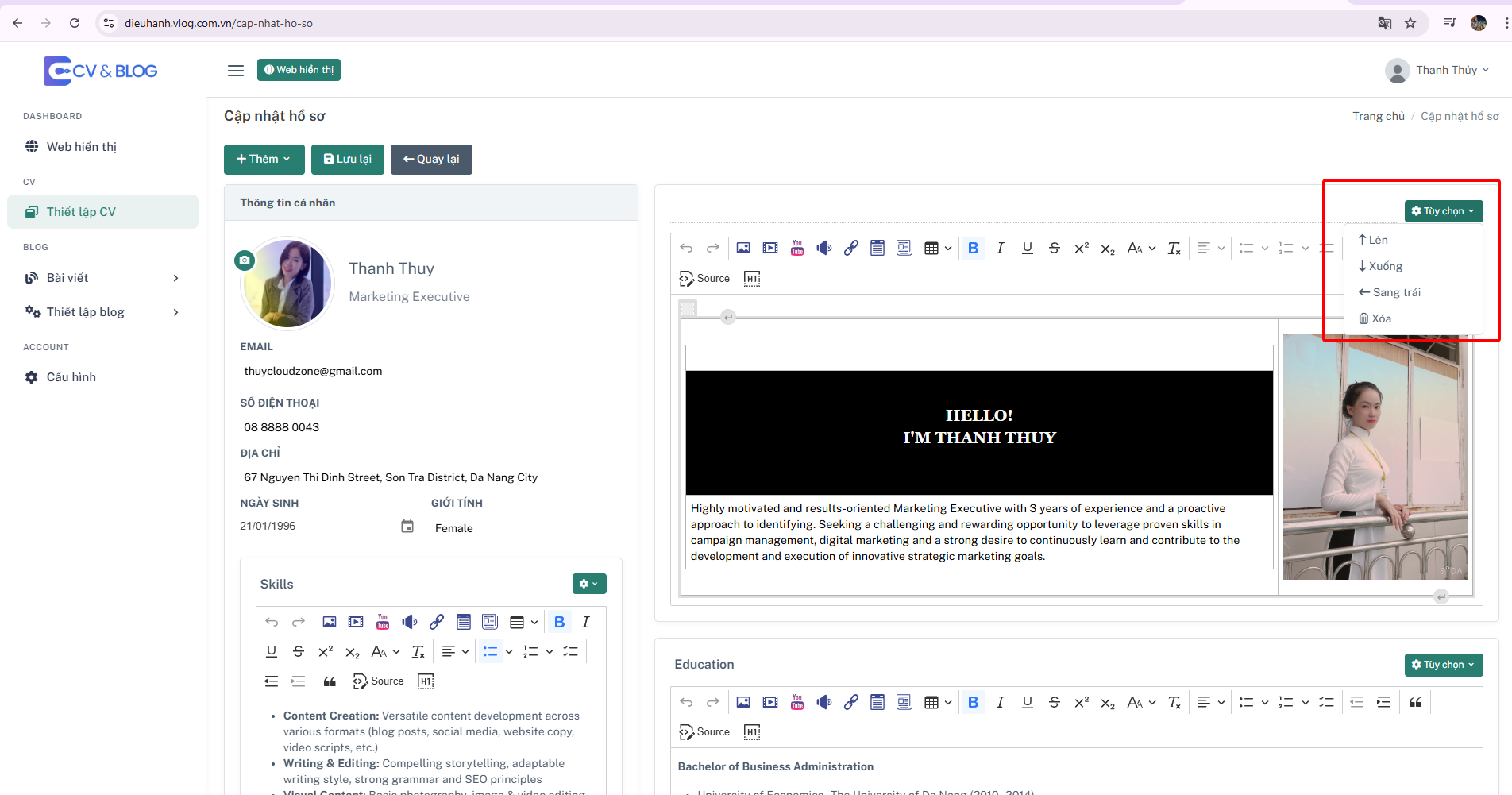Select Xóa from the options menu
The image size is (1512, 795).
tap(1375, 318)
